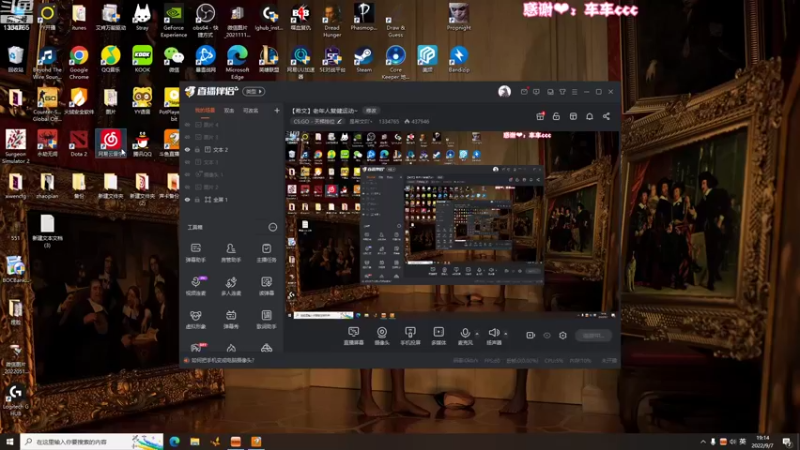
Task: Open the Windows Start menu
Action: 10,441
